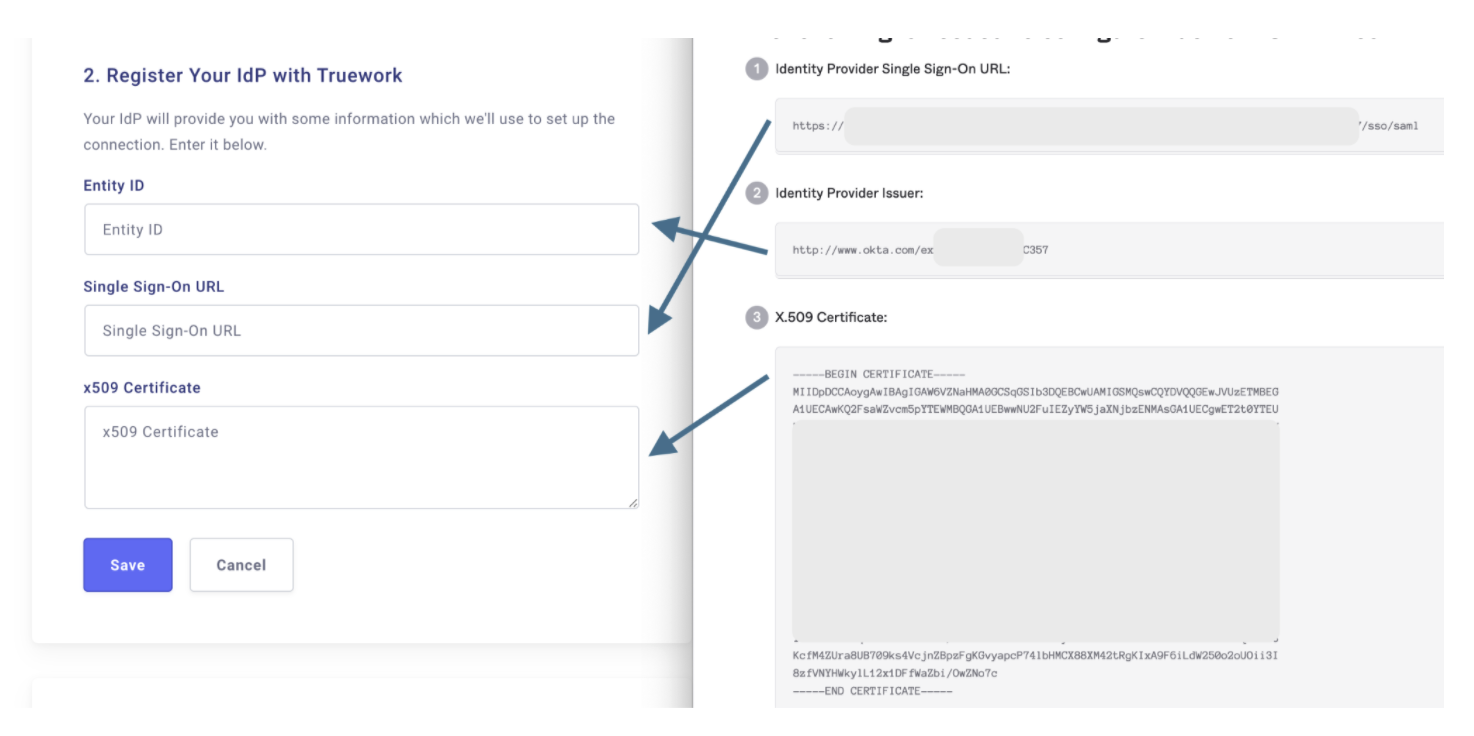
Task: Click into the Single Sign-On URL field
Action: tap(361, 331)
